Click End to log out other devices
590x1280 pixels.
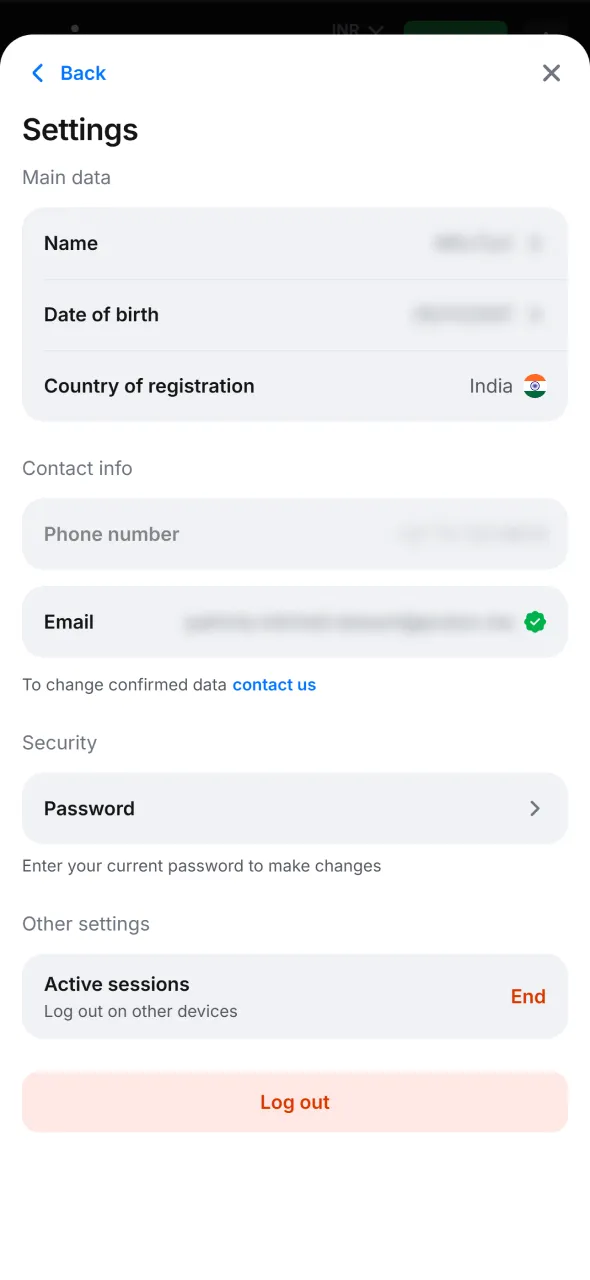click(x=528, y=996)
